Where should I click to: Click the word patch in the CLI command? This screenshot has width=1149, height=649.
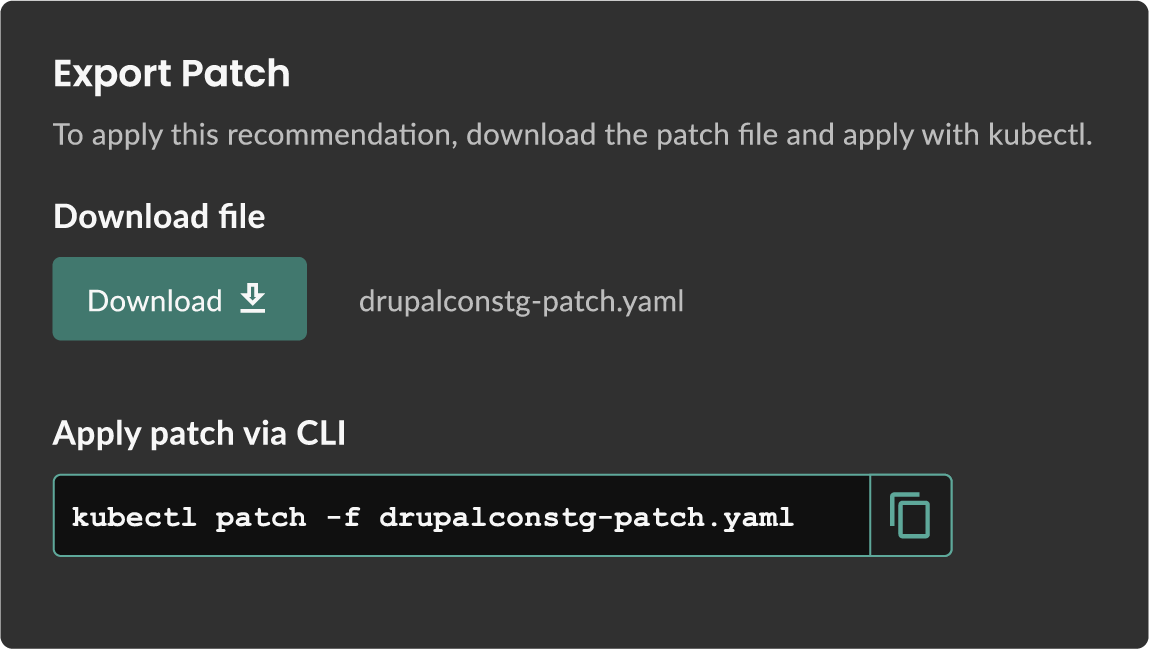[x=261, y=518]
